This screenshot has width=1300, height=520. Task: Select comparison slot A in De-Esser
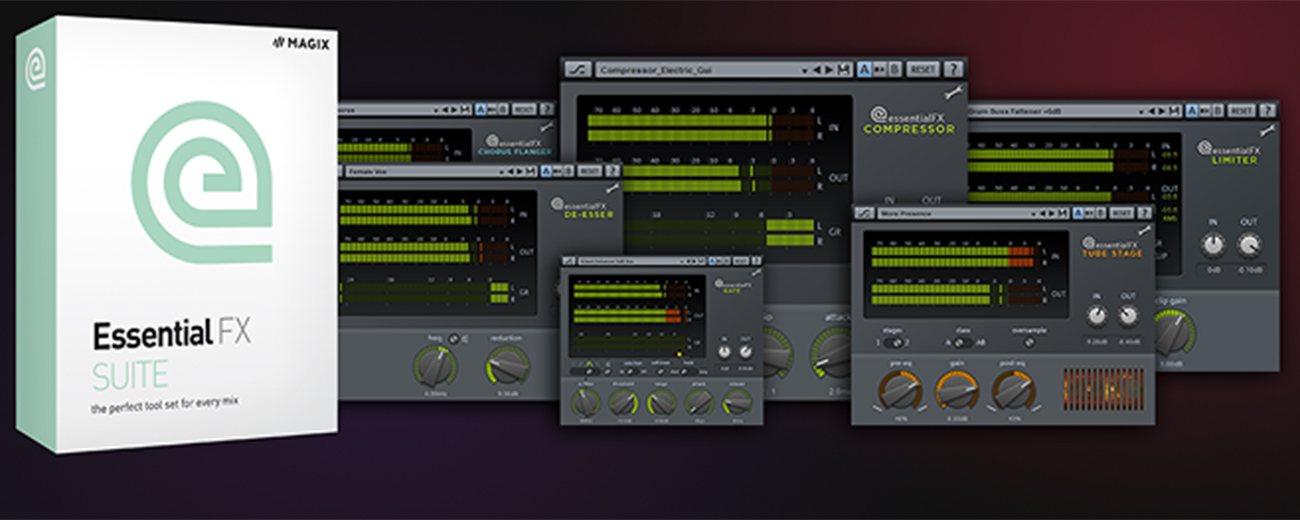point(546,171)
